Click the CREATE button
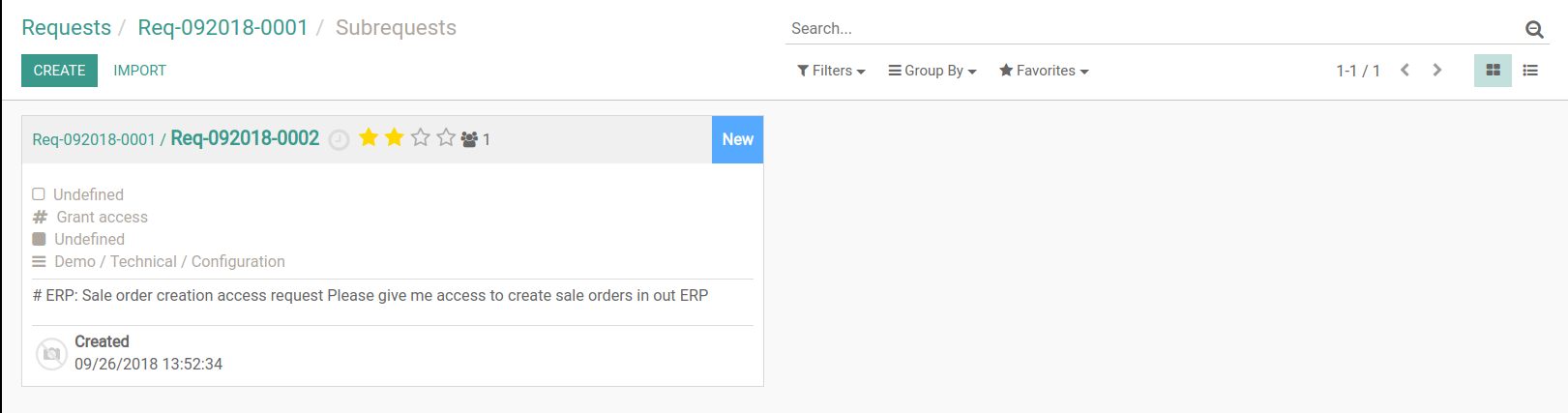This screenshot has height=413, width=1568. (59, 71)
